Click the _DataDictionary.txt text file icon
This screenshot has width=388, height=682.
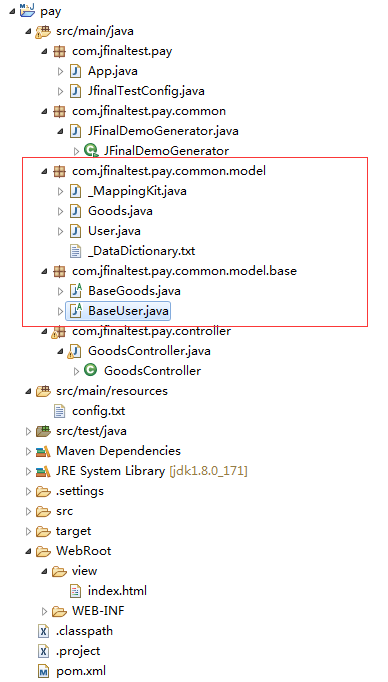(76, 251)
